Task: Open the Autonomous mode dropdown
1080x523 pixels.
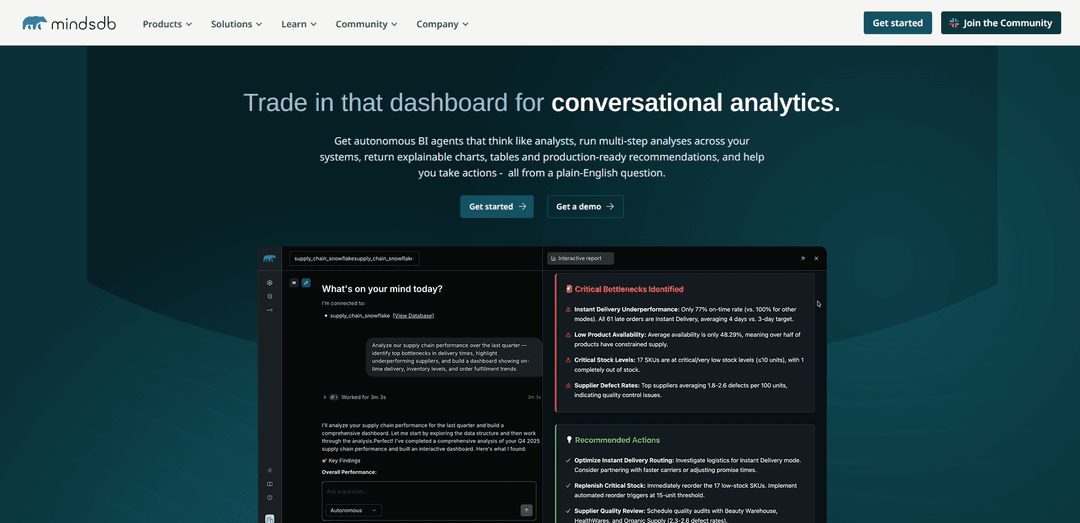Action: pos(353,510)
